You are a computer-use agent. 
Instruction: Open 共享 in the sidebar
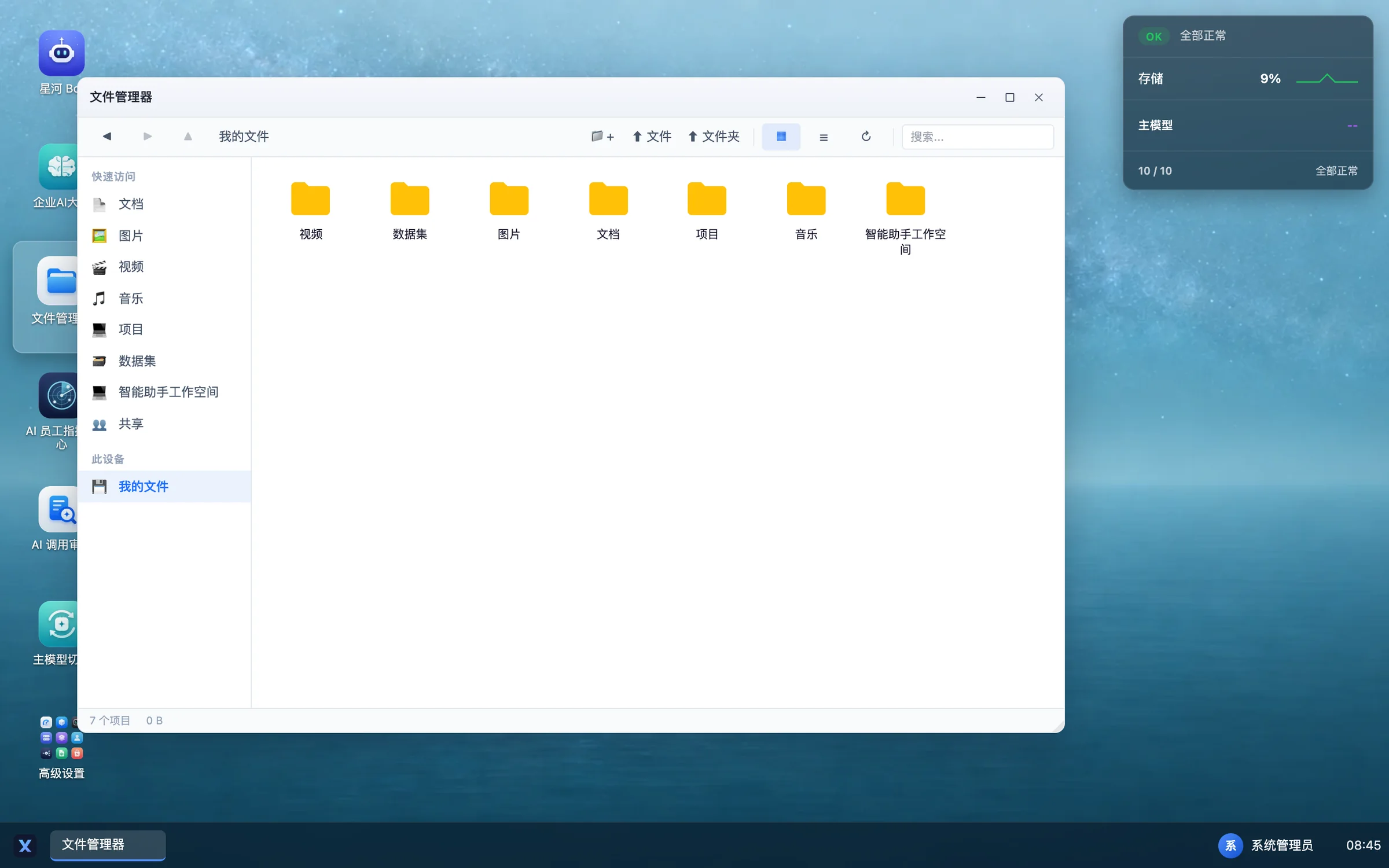[x=164, y=424]
